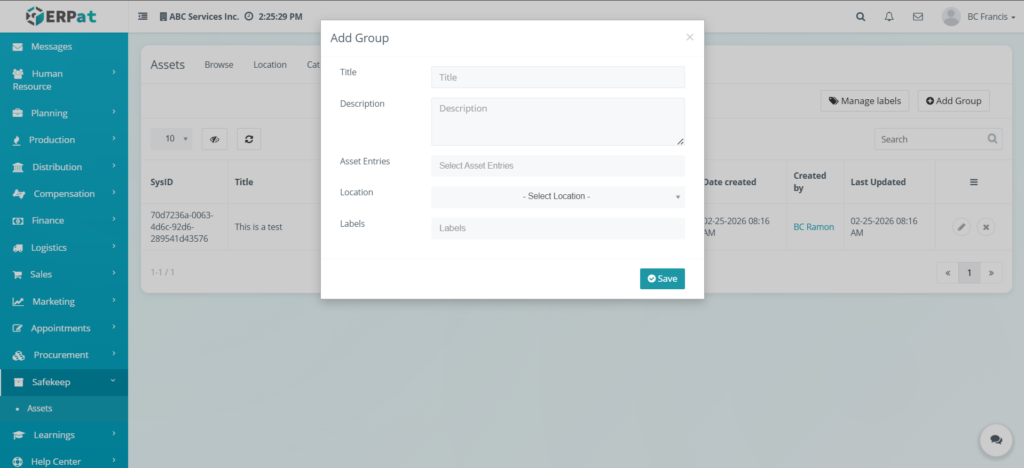
Task: Switch to the Browse tab
Action: (x=219, y=65)
